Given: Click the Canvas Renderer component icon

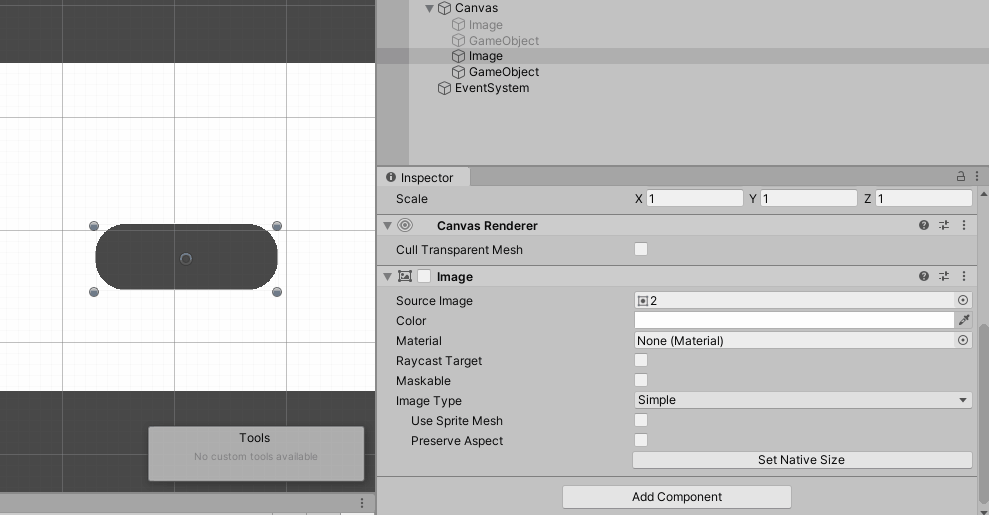Looking at the screenshot, I should pyautogui.click(x=405, y=225).
